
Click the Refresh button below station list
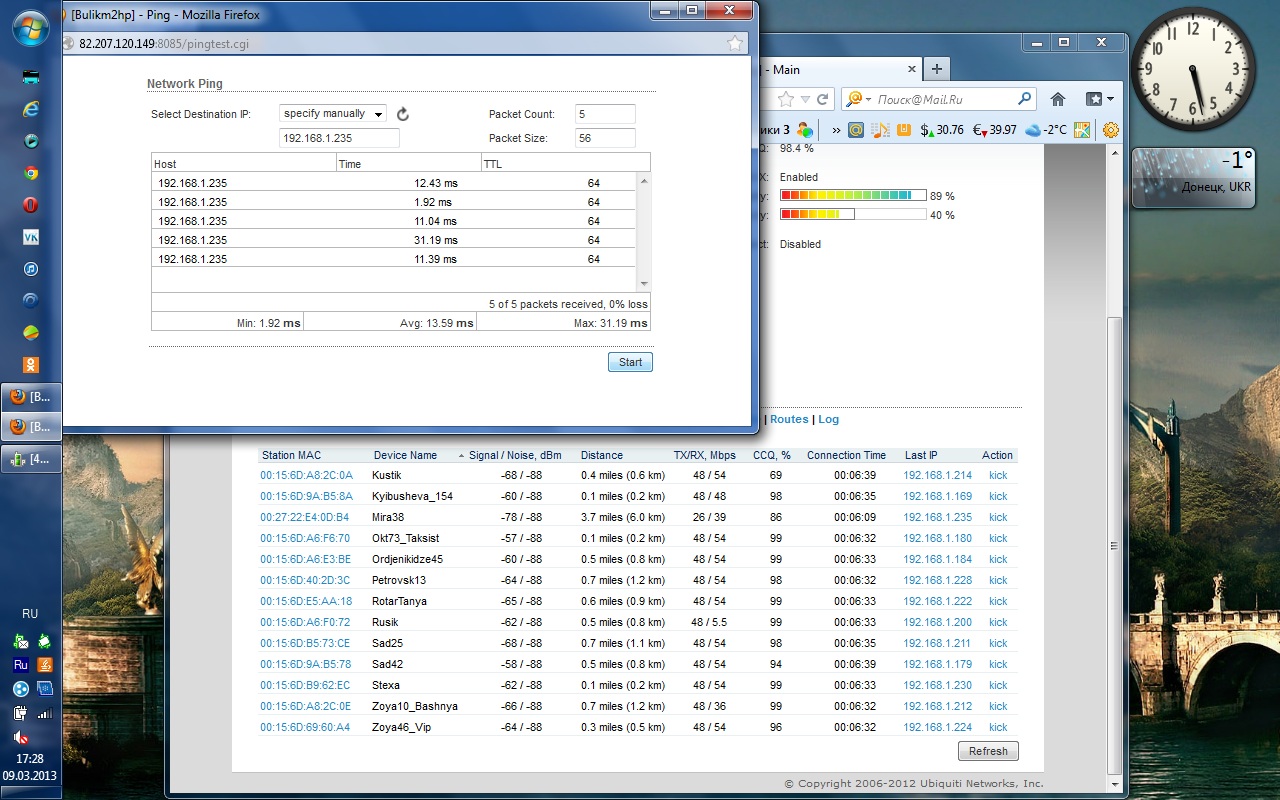(x=988, y=751)
